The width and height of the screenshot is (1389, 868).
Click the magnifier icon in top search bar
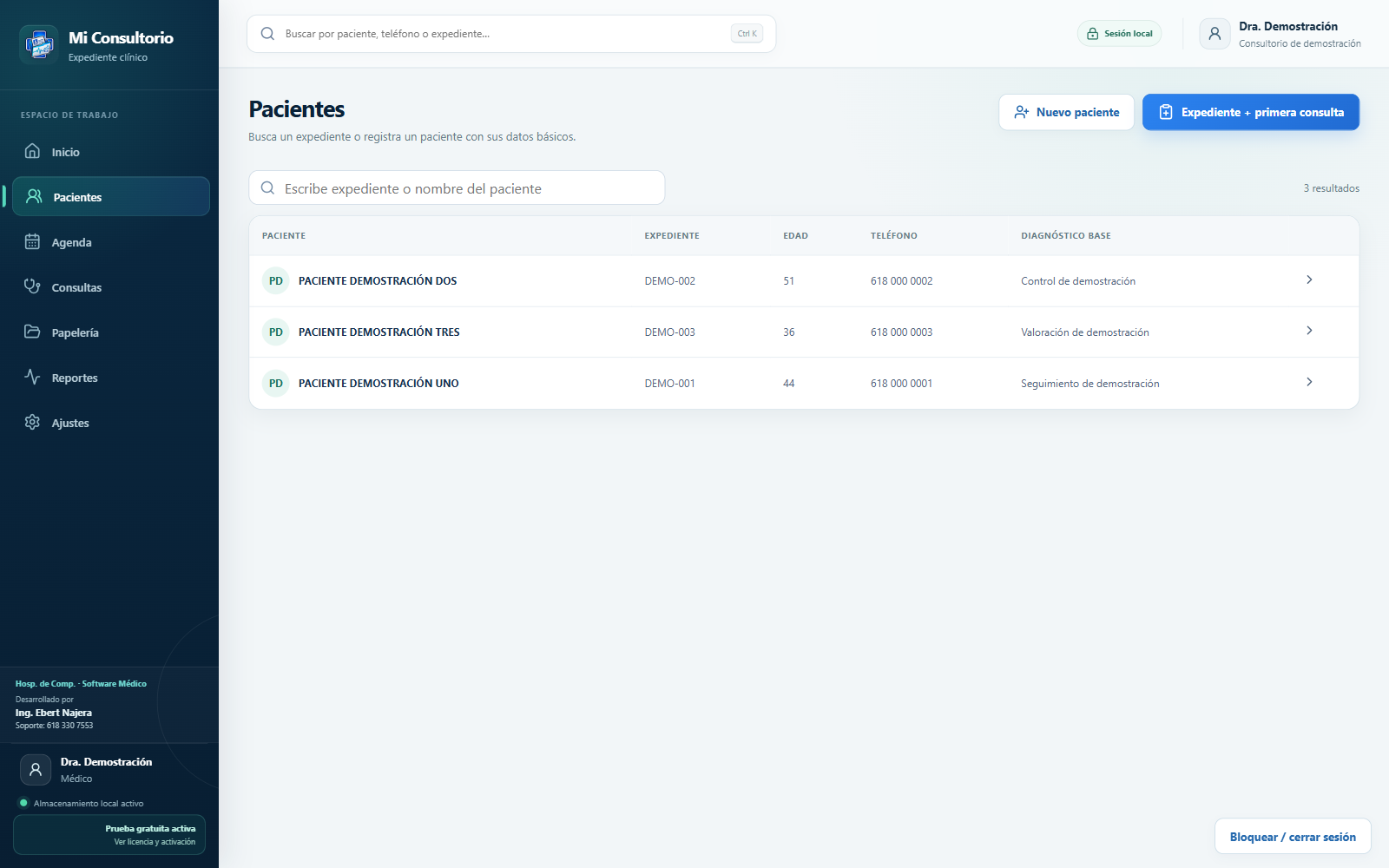pyautogui.click(x=268, y=34)
